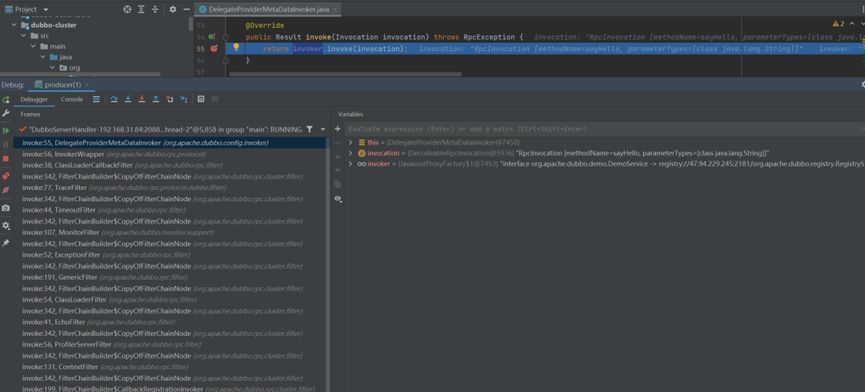
Task: Collapse the java folder node
Action: [x=42, y=57]
